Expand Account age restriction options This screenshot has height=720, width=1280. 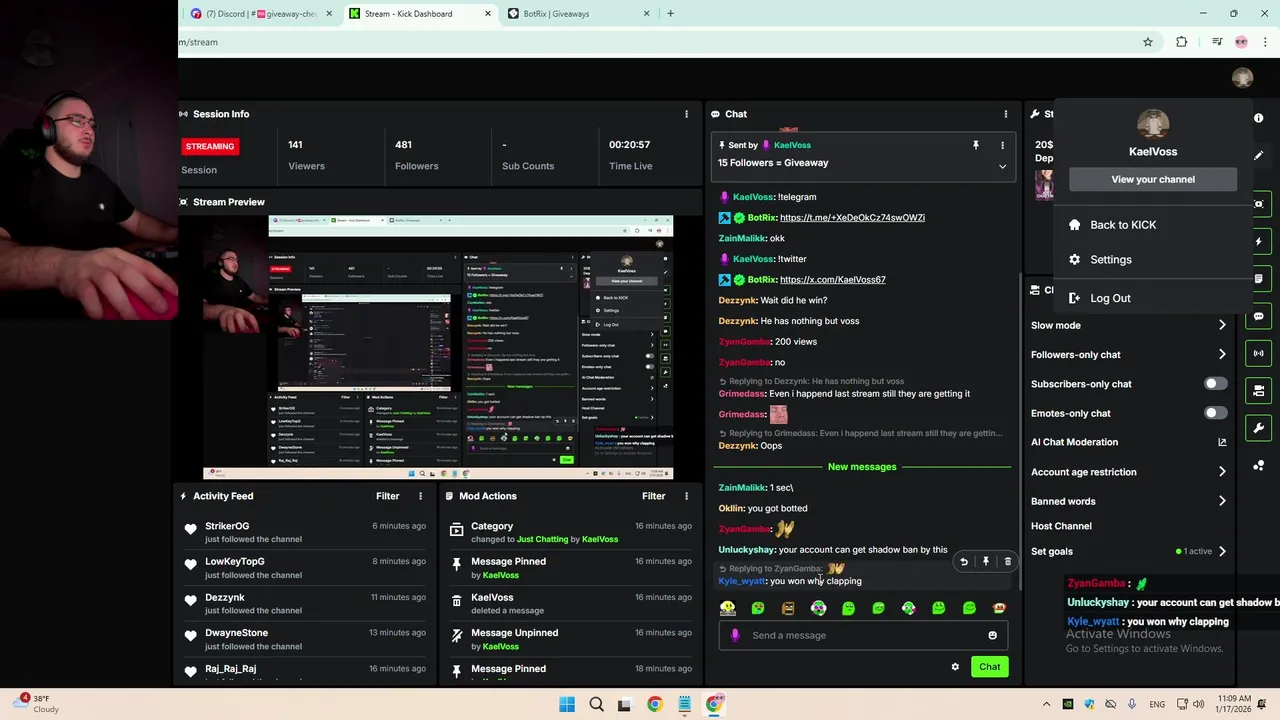point(1222,472)
